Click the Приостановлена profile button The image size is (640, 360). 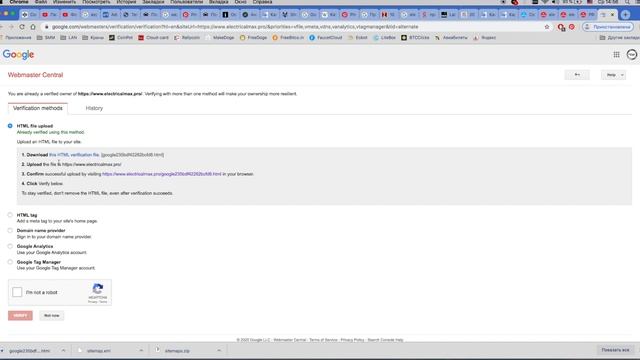[608, 27]
